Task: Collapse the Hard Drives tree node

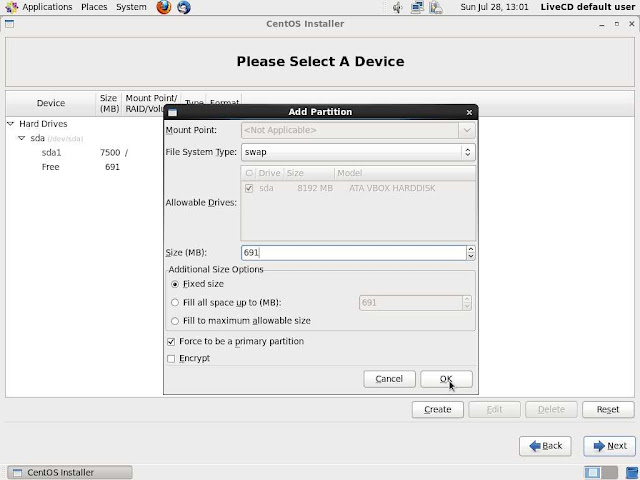Action: (11, 123)
